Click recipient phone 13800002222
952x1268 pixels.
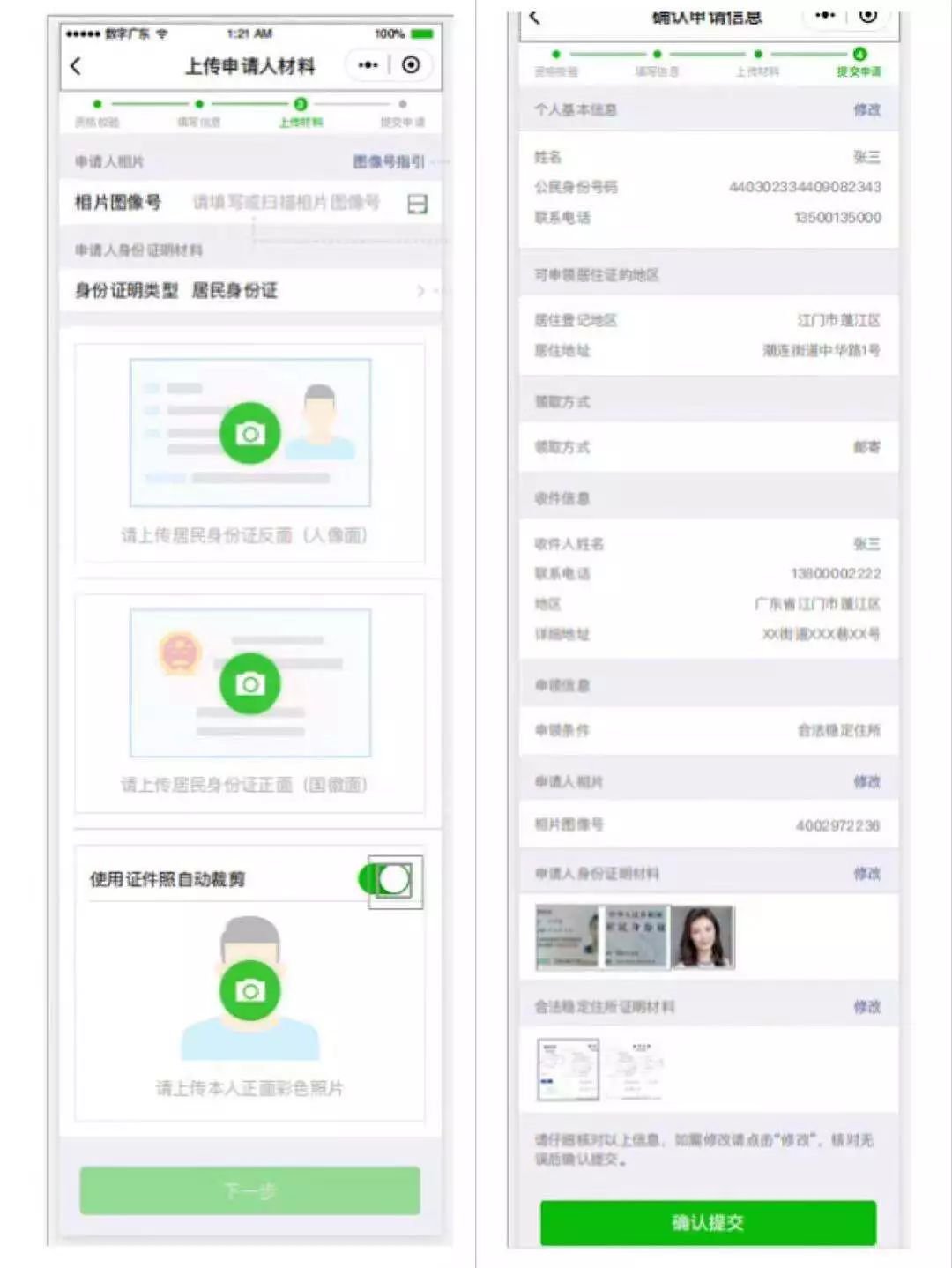(x=836, y=574)
